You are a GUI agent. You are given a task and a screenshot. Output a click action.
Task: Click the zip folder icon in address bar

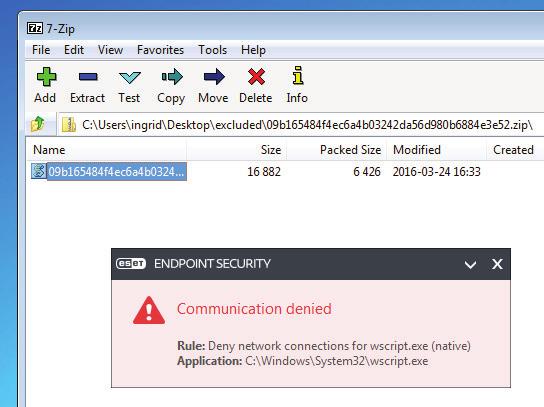(x=69, y=125)
